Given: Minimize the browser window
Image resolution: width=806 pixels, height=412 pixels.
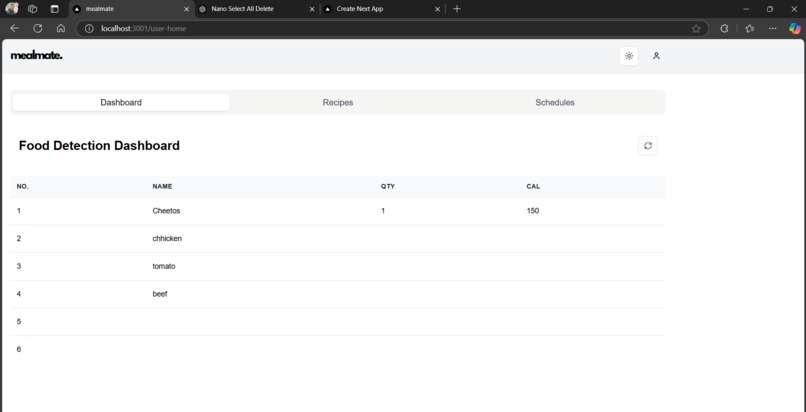Looking at the screenshot, I should [746, 9].
